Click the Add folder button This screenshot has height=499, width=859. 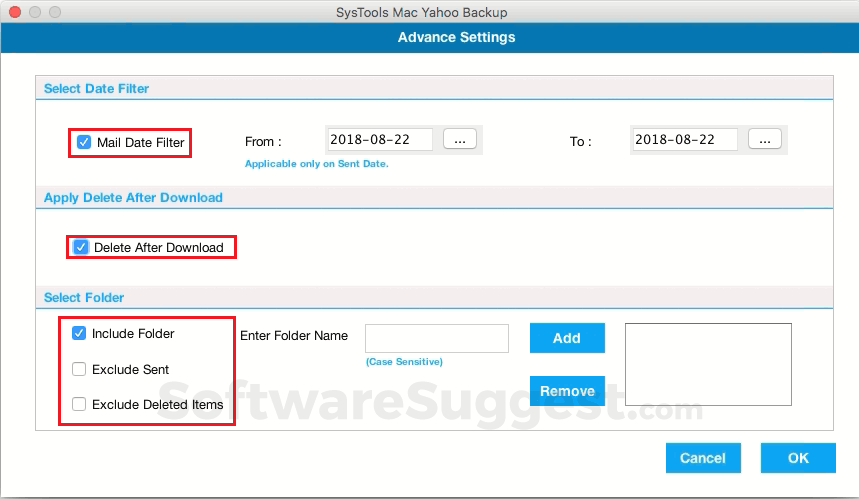pos(567,338)
